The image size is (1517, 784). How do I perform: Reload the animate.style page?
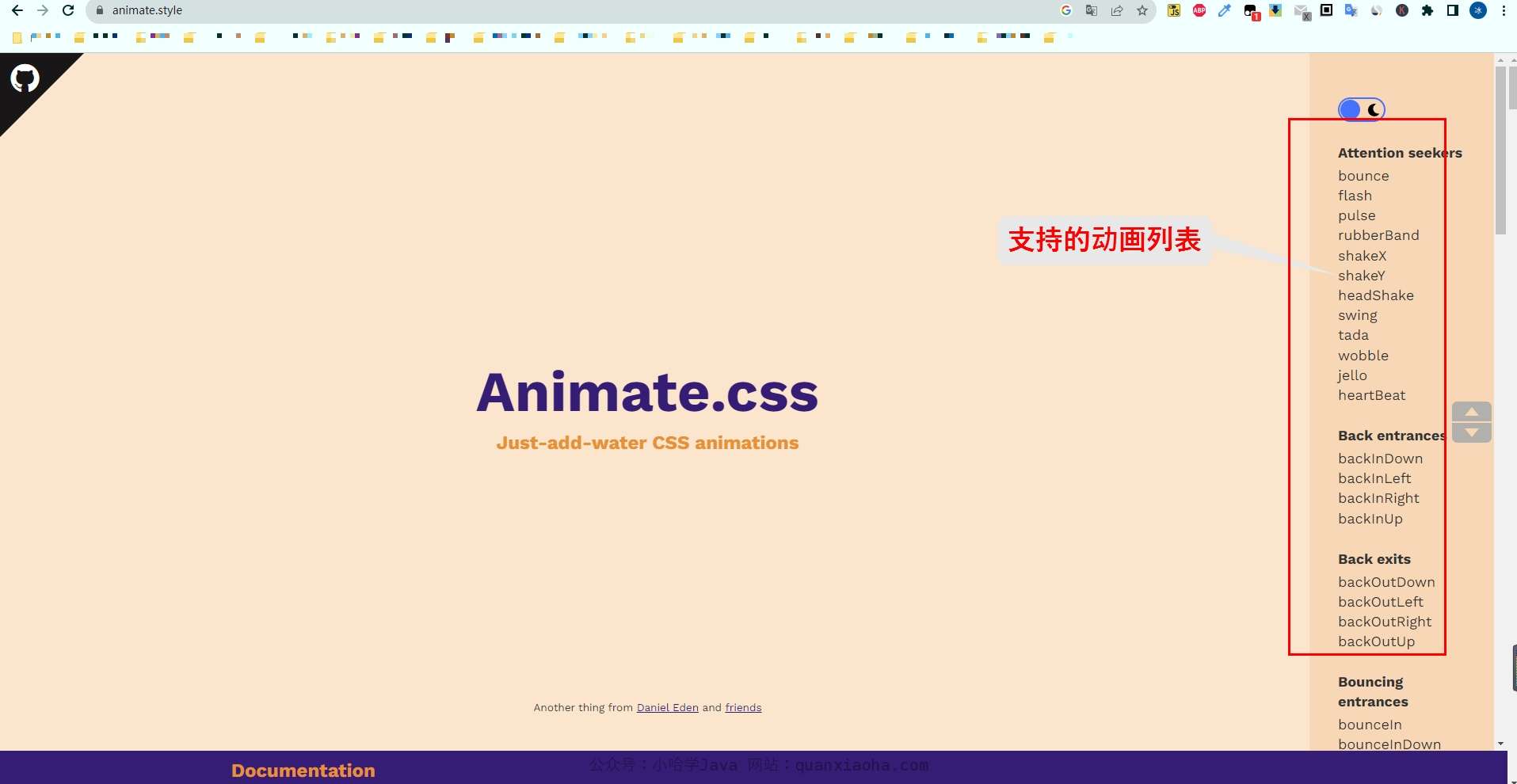point(68,10)
